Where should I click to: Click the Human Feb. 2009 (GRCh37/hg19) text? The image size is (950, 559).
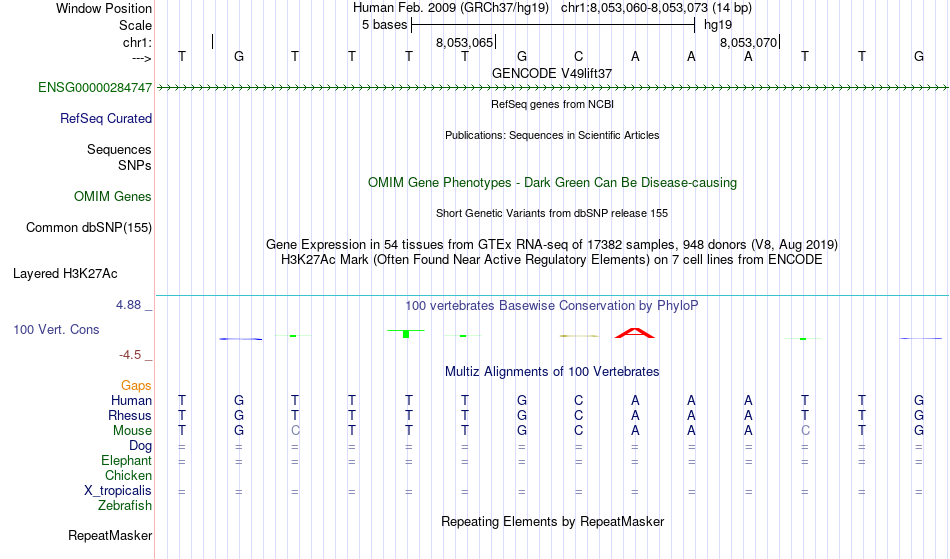pos(451,8)
